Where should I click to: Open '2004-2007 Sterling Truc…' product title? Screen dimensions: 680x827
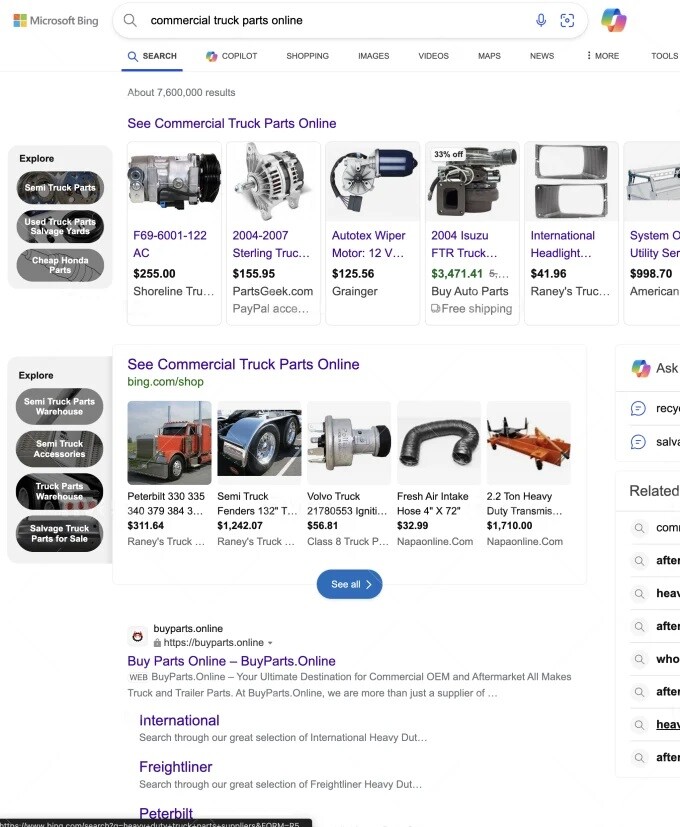tap(271, 244)
